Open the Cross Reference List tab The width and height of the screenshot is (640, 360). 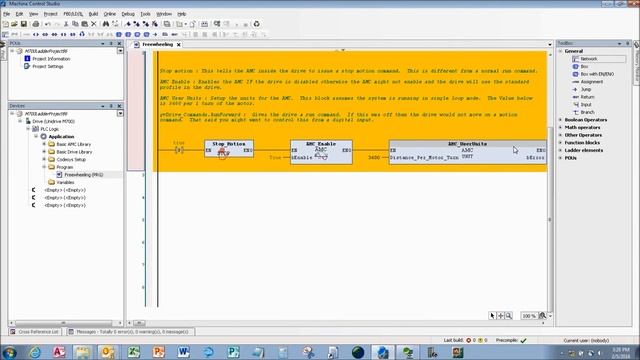tap(35, 332)
